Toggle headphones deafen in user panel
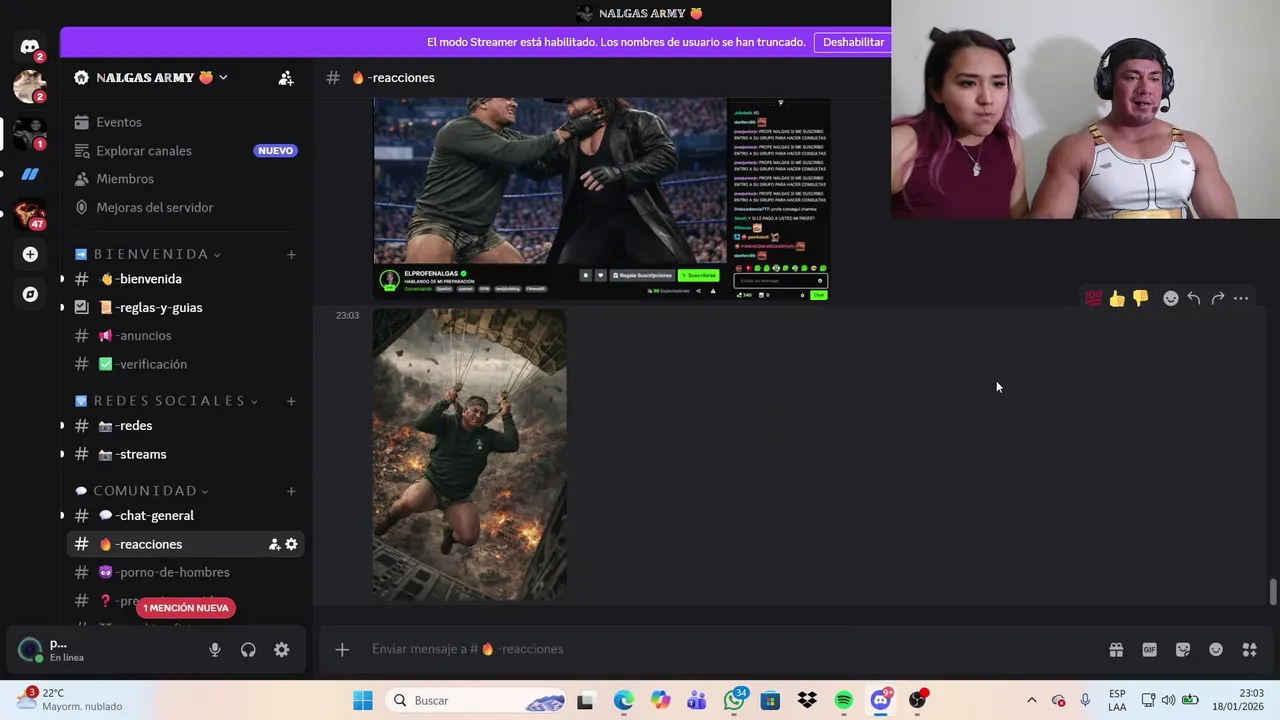The width and height of the screenshot is (1280, 720). 248,649
